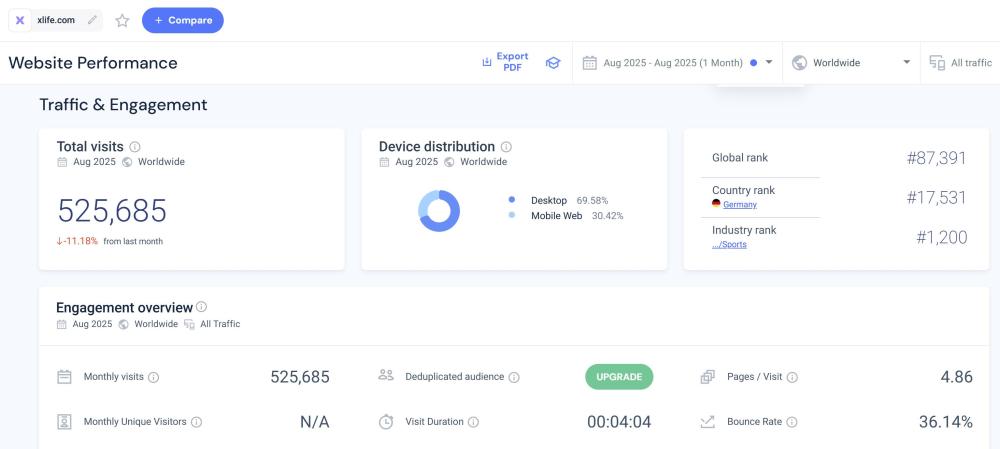
Task: Click the info icon beside Bounce Rate
Action: pos(792,422)
